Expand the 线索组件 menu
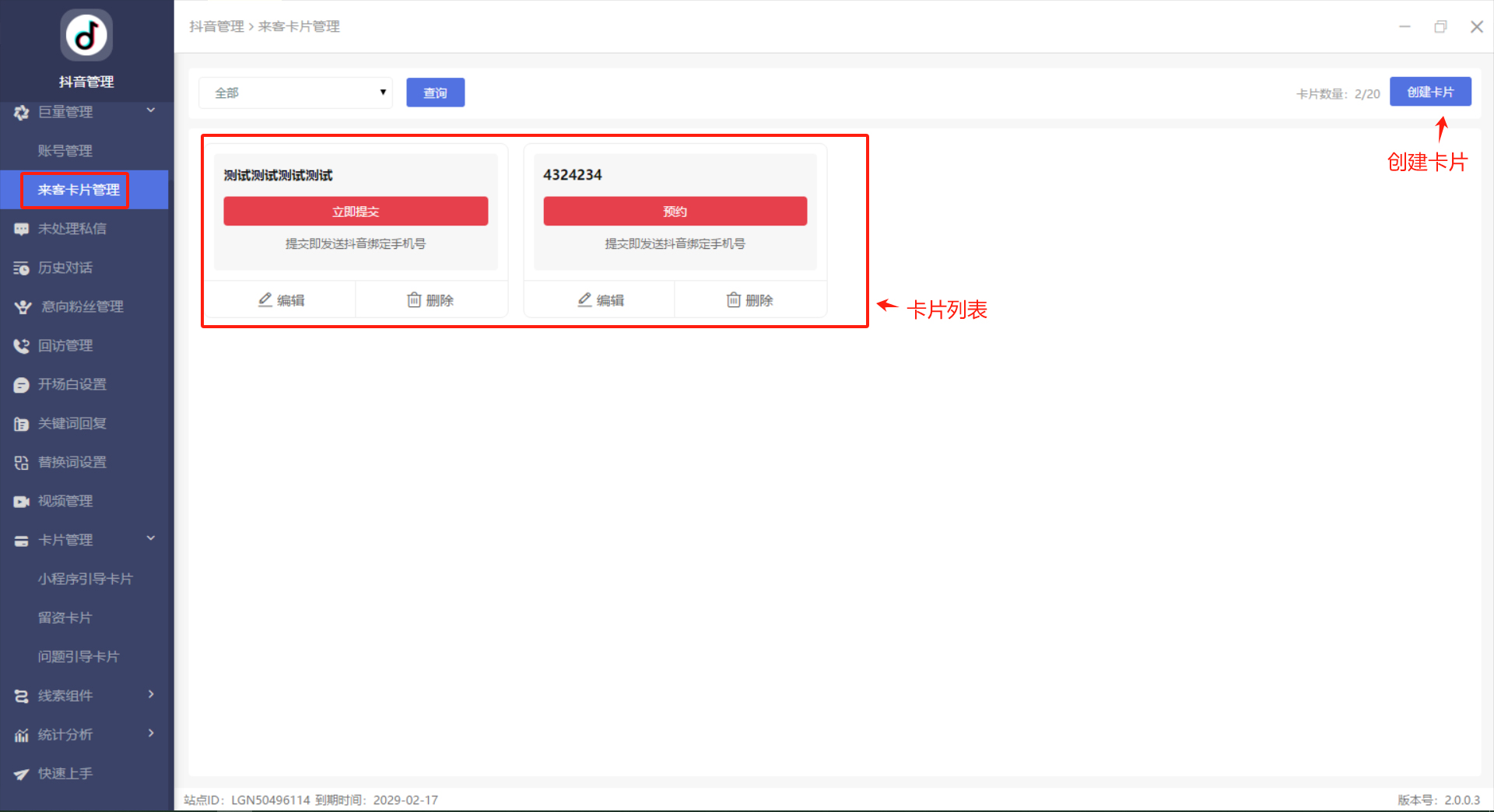Viewport: 1494px width, 812px height. 151,695
